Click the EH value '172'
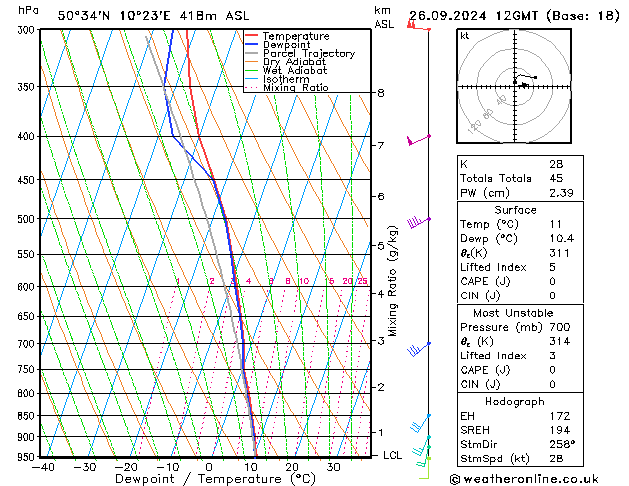629x486 pixels. tap(560, 416)
